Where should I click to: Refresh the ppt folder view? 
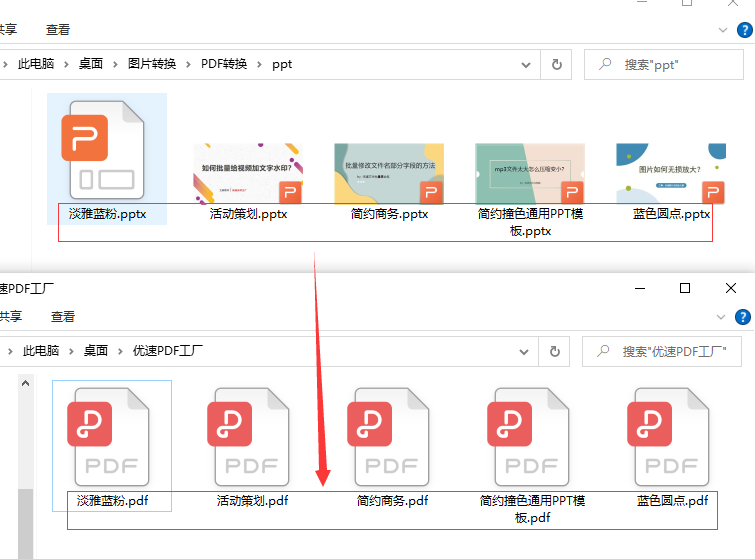tap(556, 64)
